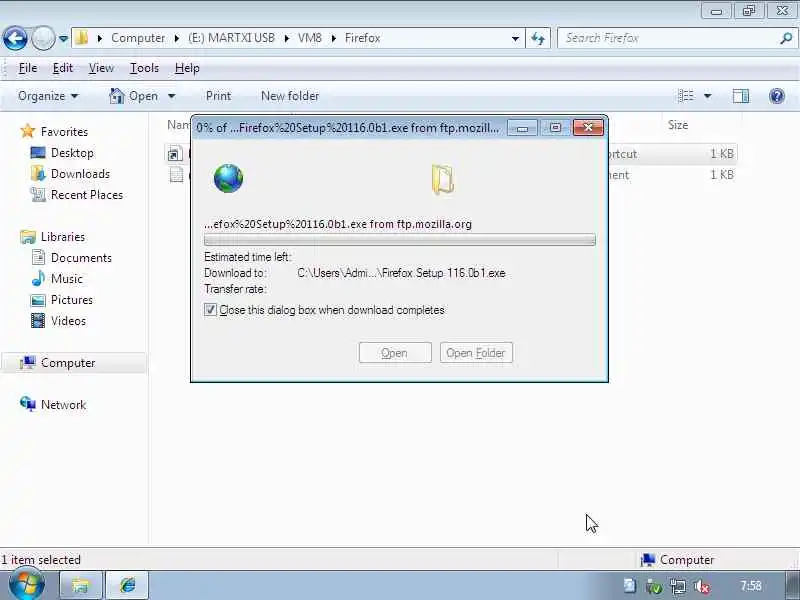
Task: Click the Open toolbar button
Action: pos(134,96)
